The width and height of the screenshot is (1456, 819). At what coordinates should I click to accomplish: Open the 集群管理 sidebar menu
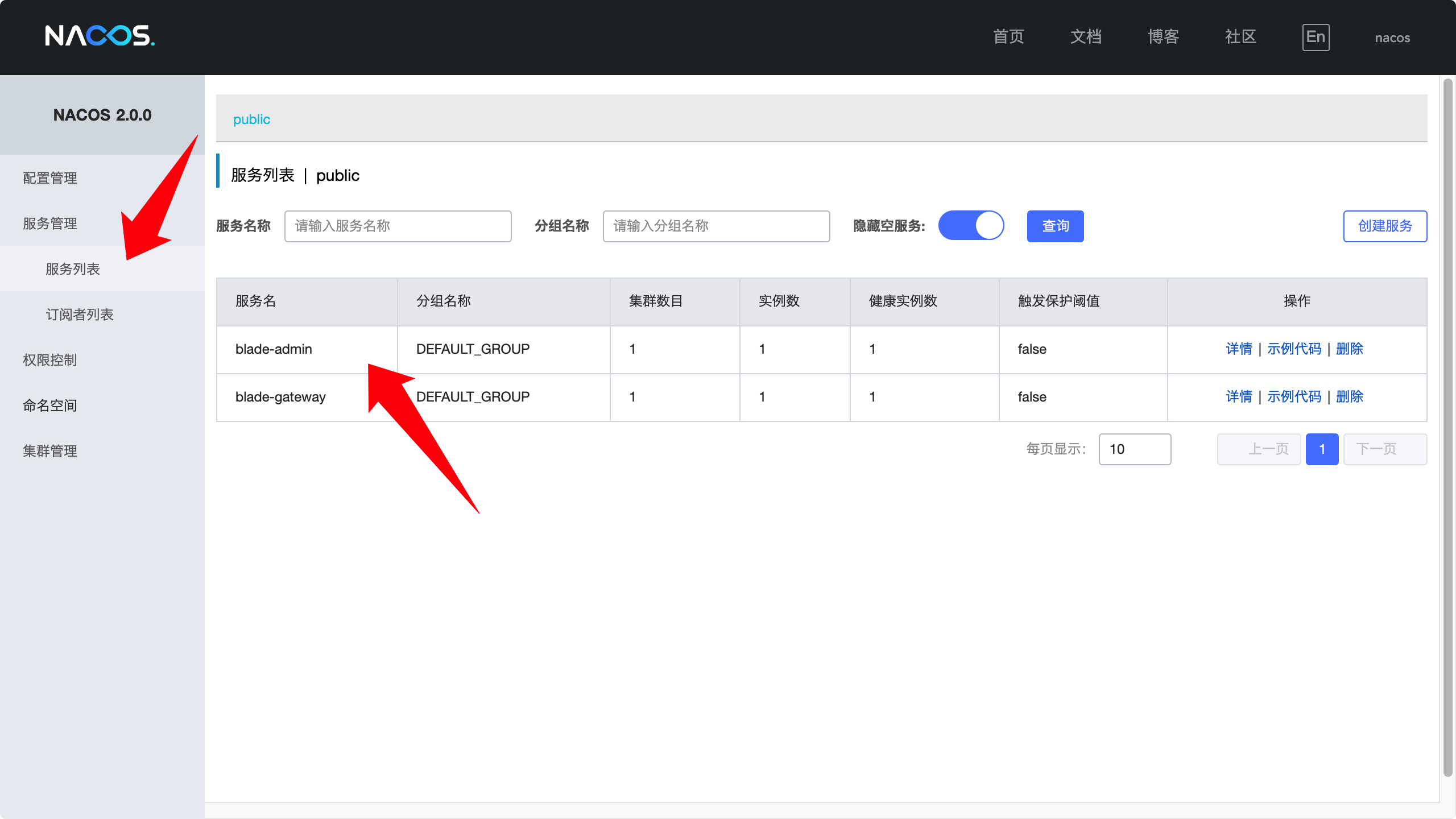[x=50, y=451]
